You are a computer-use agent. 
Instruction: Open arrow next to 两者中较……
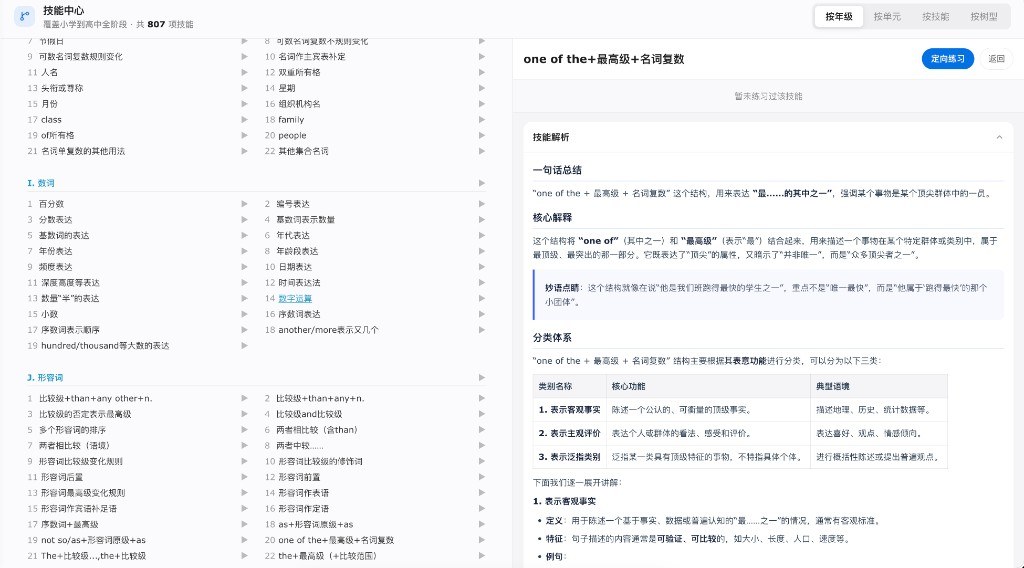[482, 445]
